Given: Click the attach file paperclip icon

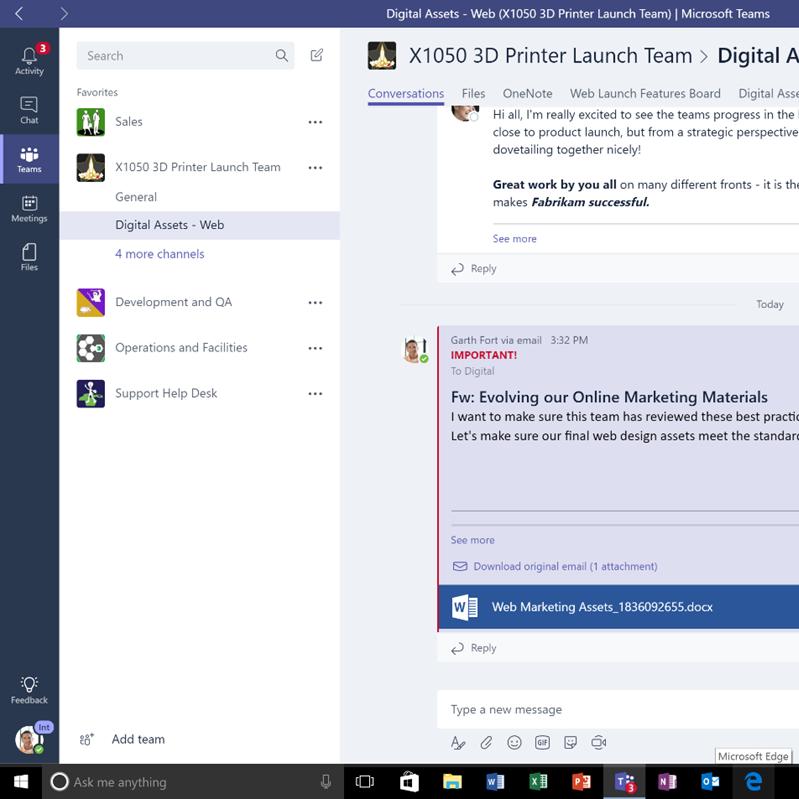Looking at the screenshot, I should (x=486, y=742).
